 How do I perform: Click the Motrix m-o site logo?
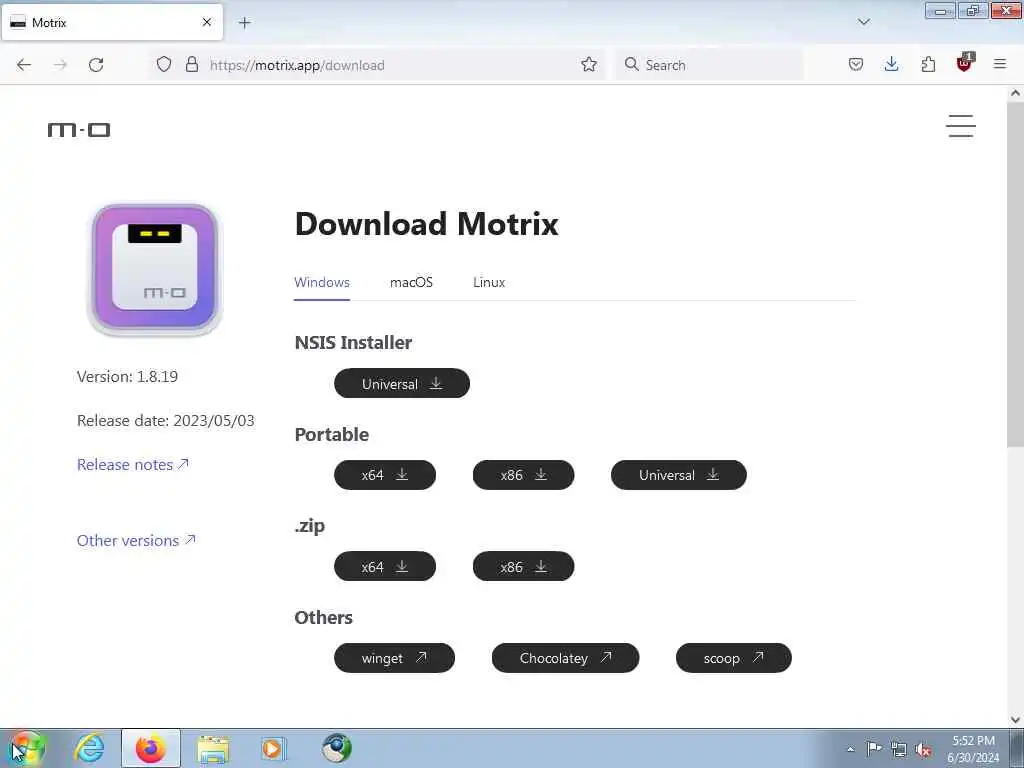point(79,130)
